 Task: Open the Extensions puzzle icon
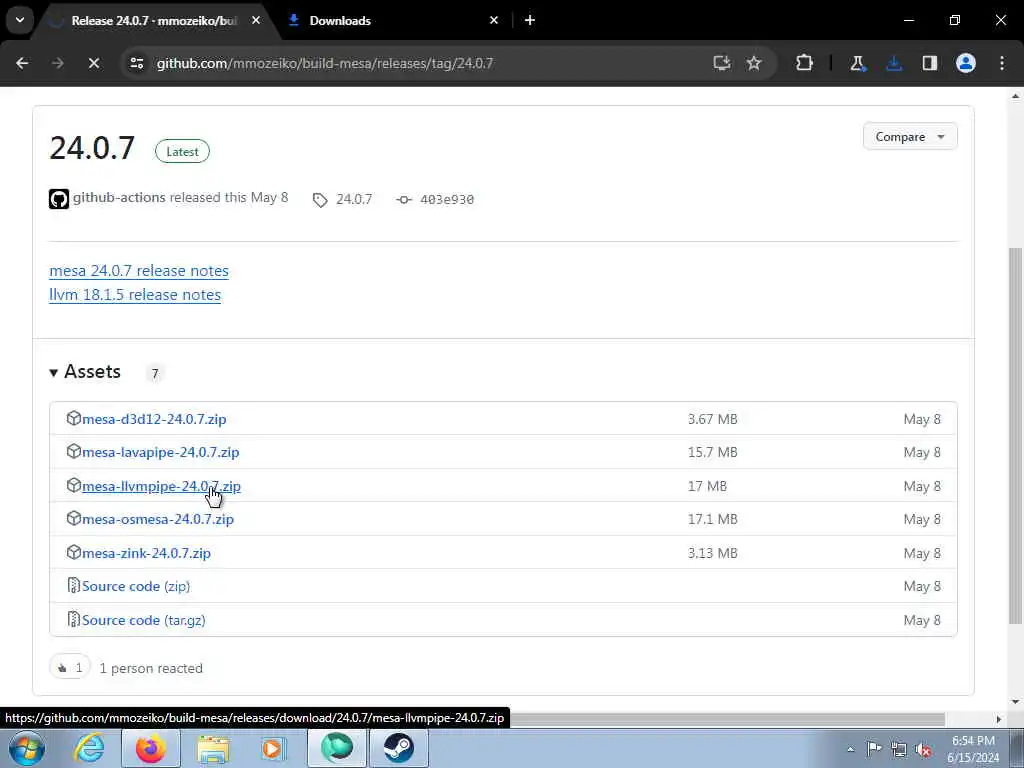[805, 63]
